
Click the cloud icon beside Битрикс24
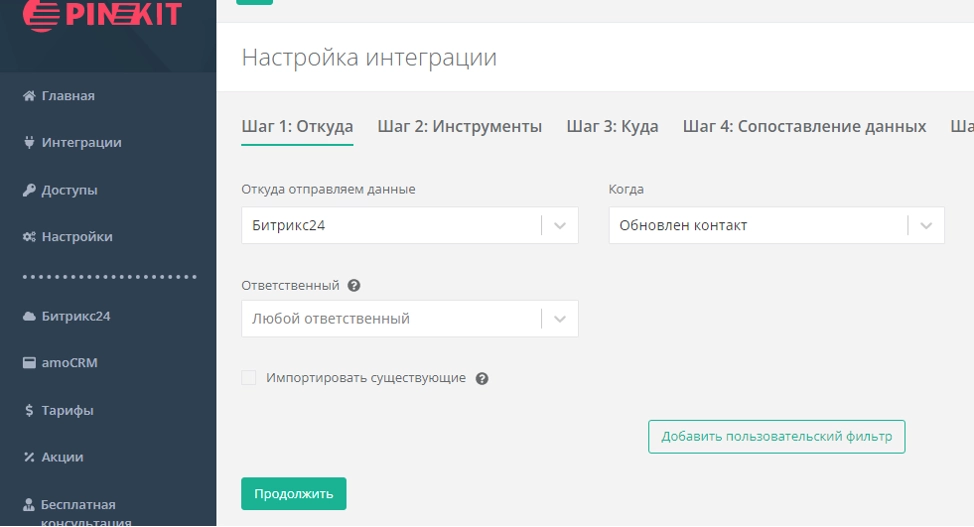coord(29,316)
